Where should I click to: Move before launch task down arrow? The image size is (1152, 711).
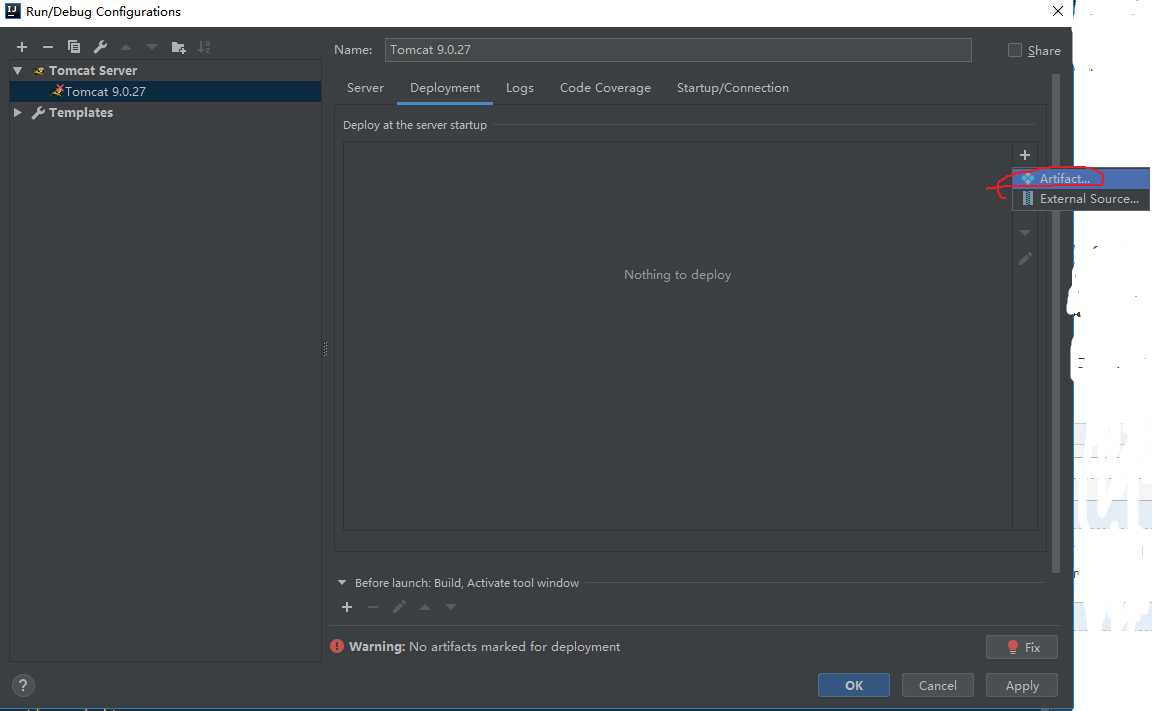coord(450,607)
